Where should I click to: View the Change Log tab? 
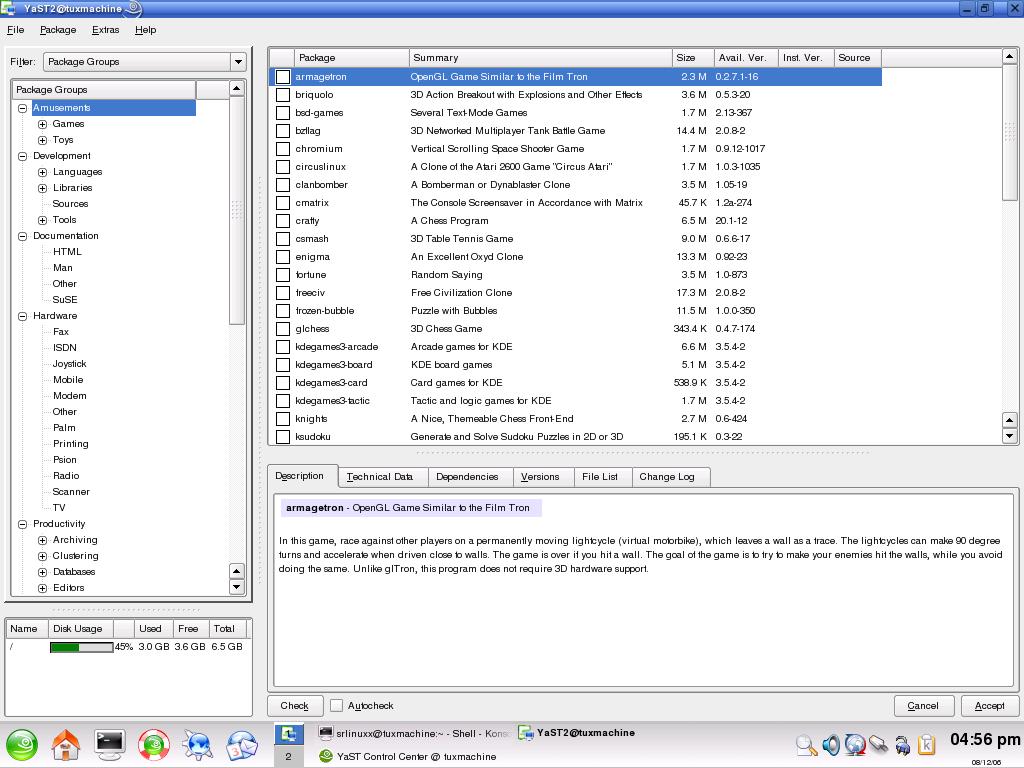point(671,477)
